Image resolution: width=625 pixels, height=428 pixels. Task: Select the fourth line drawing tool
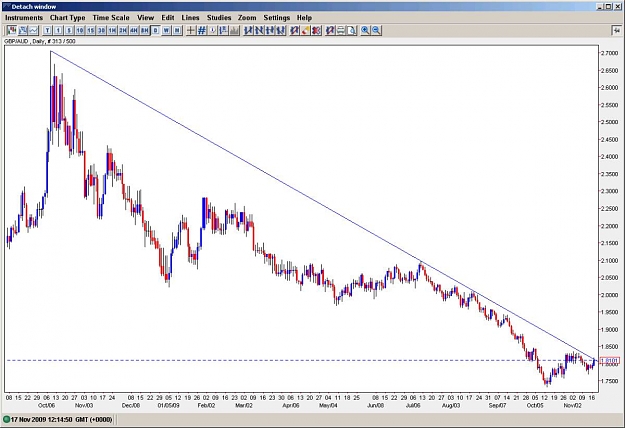[281, 30]
